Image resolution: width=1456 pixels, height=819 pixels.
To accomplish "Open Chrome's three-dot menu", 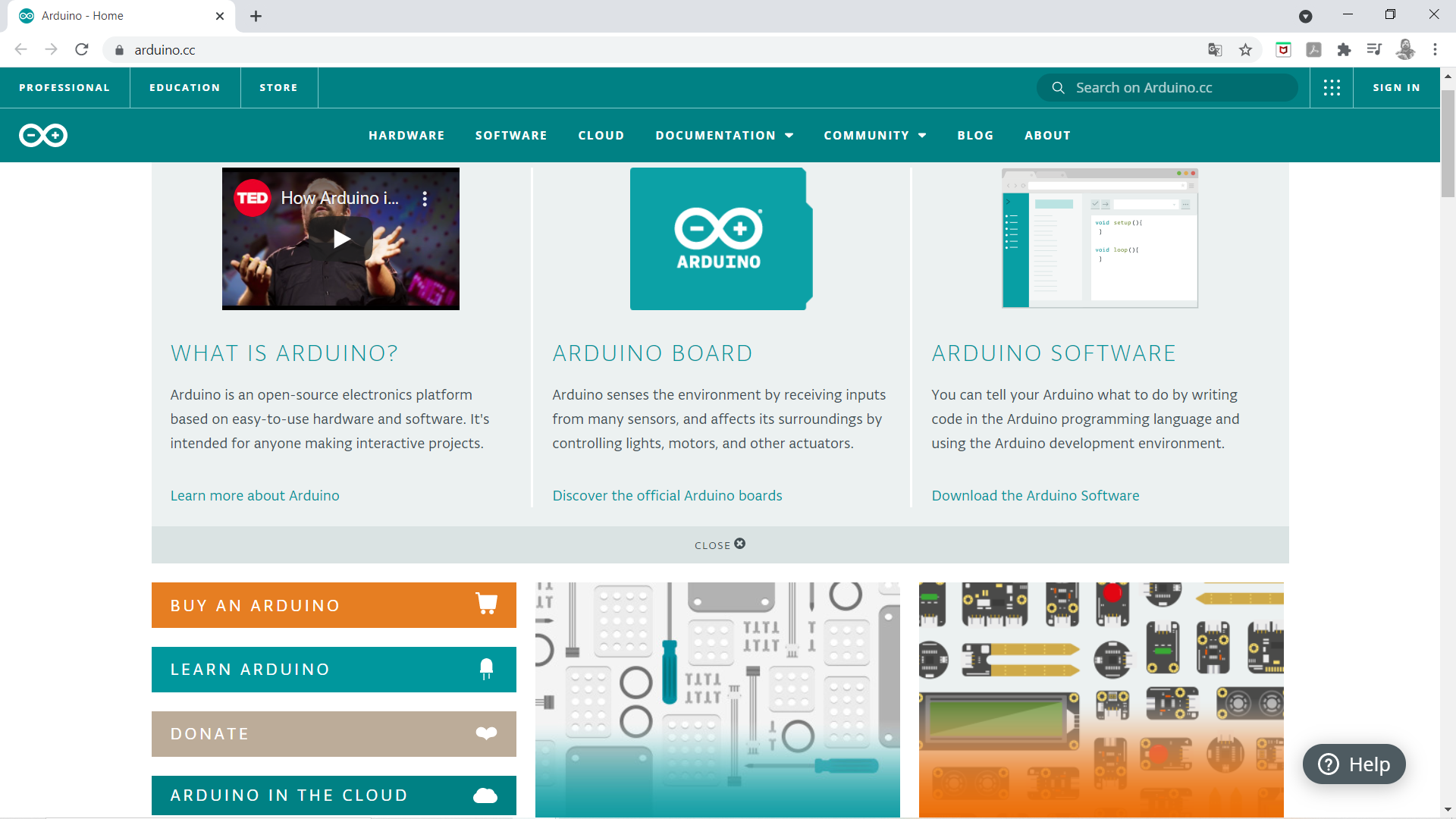I will (1435, 50).
